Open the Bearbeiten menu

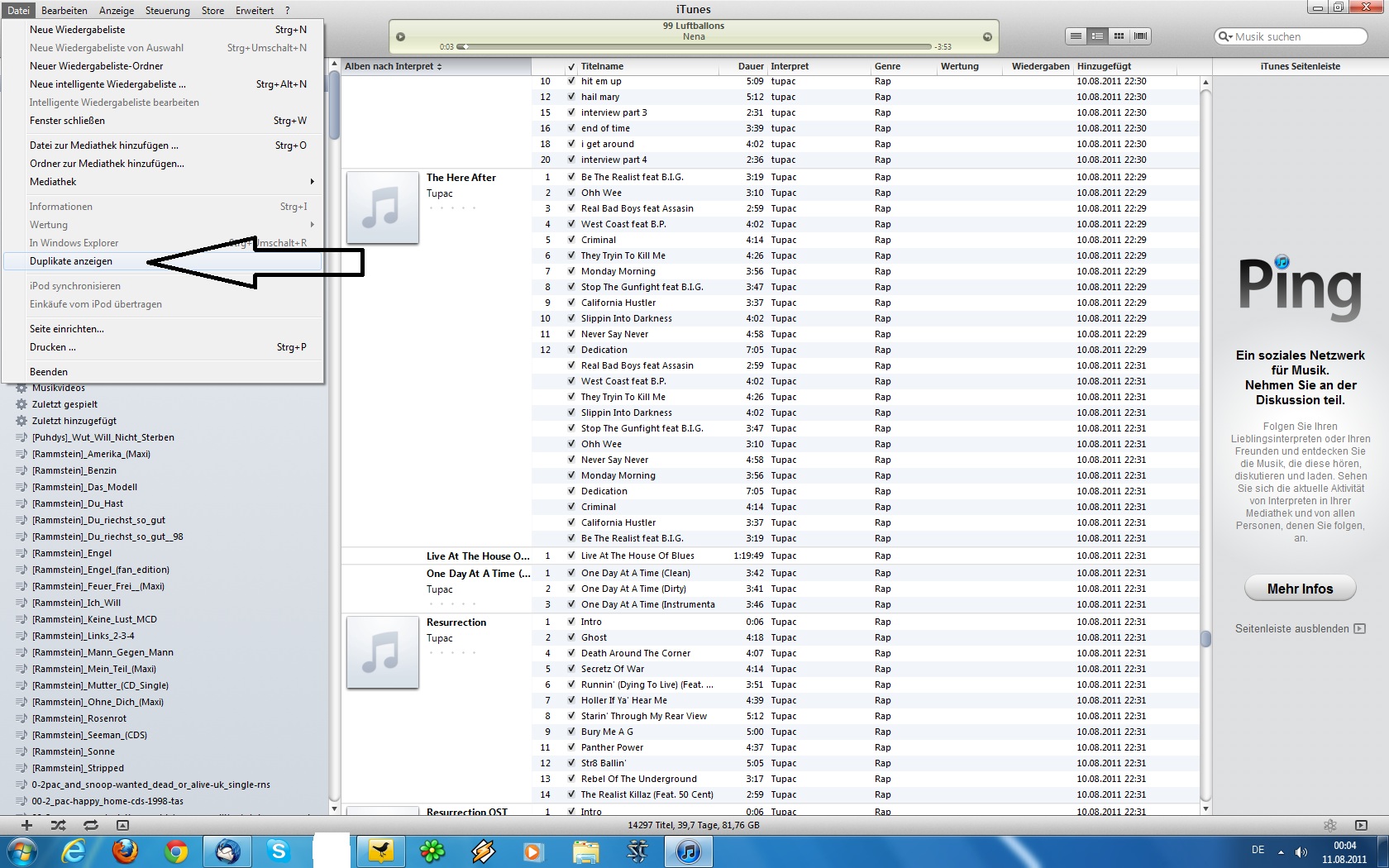64,11
